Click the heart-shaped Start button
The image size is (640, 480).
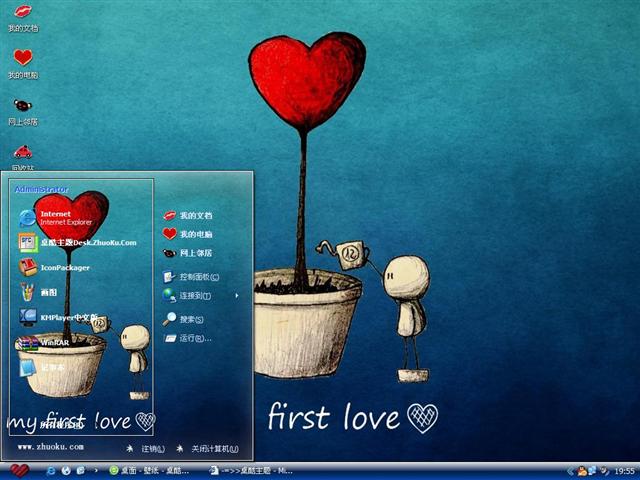tap(19, 471)
